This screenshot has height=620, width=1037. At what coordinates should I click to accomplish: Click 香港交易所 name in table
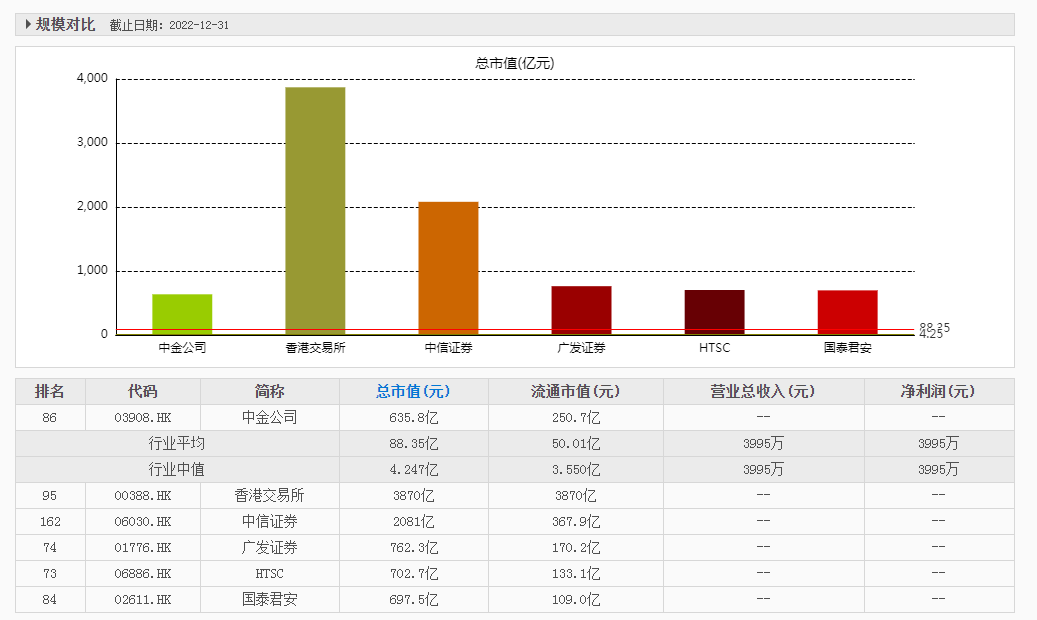point(269,496)
